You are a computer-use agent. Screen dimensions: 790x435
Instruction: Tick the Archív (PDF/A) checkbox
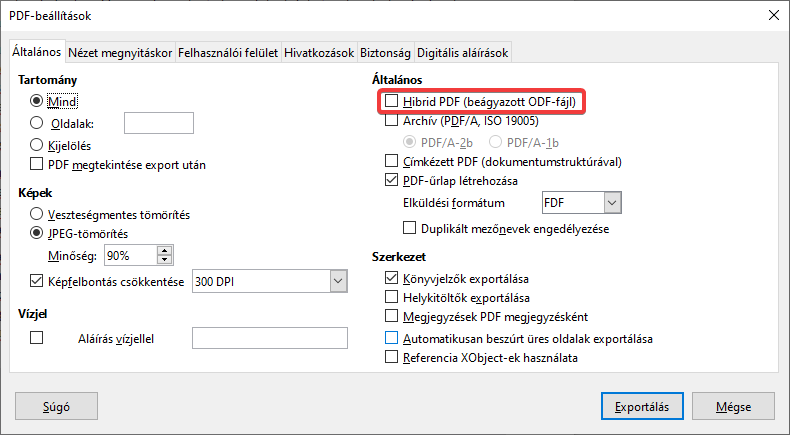click(392, 121)
